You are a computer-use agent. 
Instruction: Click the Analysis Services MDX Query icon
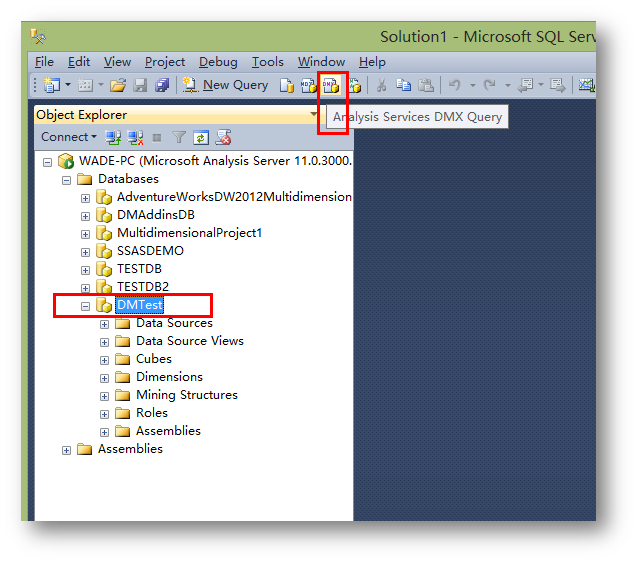click(308, 85)
